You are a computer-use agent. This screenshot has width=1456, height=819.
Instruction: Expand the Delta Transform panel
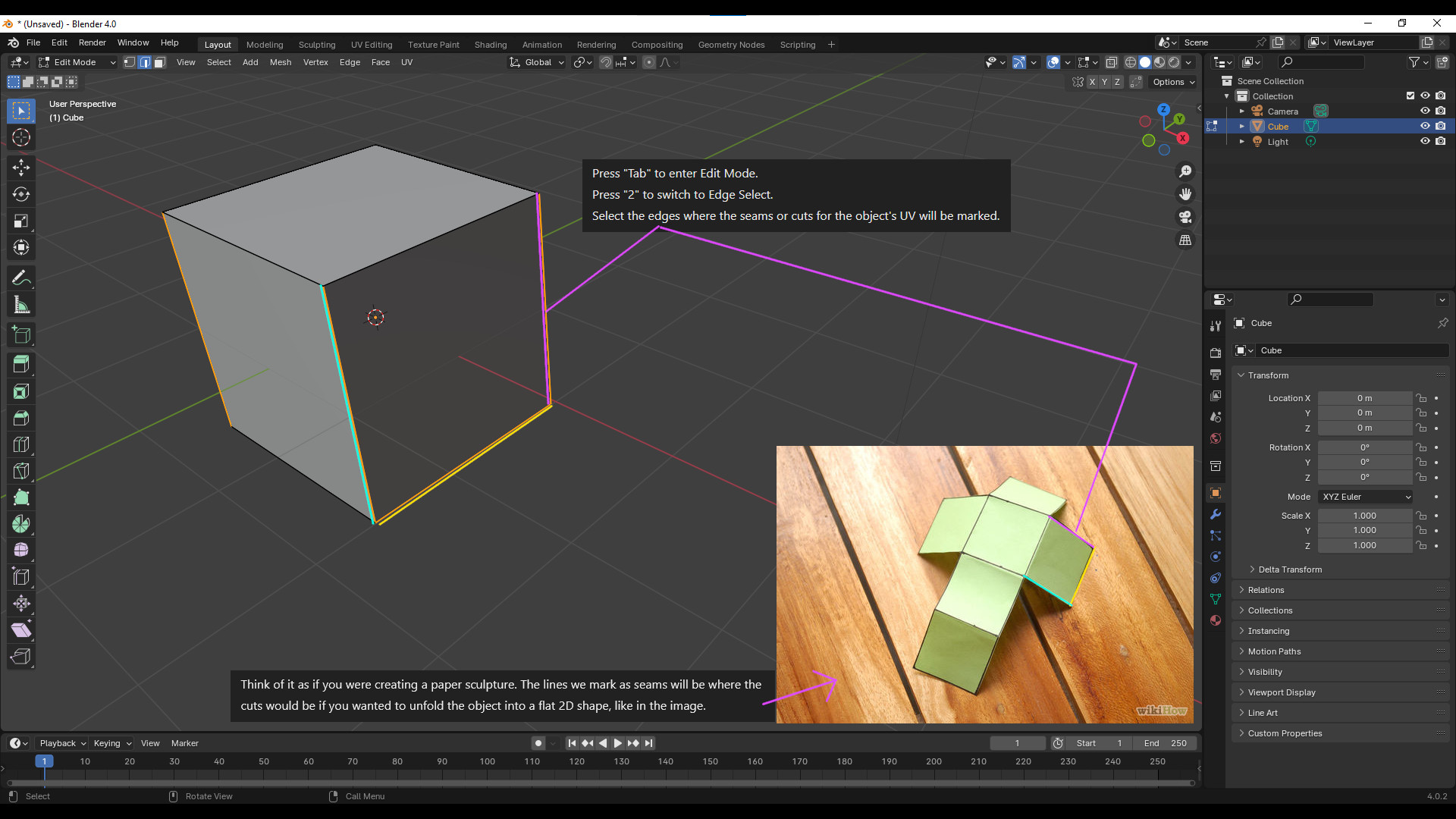coord(1289,570)
